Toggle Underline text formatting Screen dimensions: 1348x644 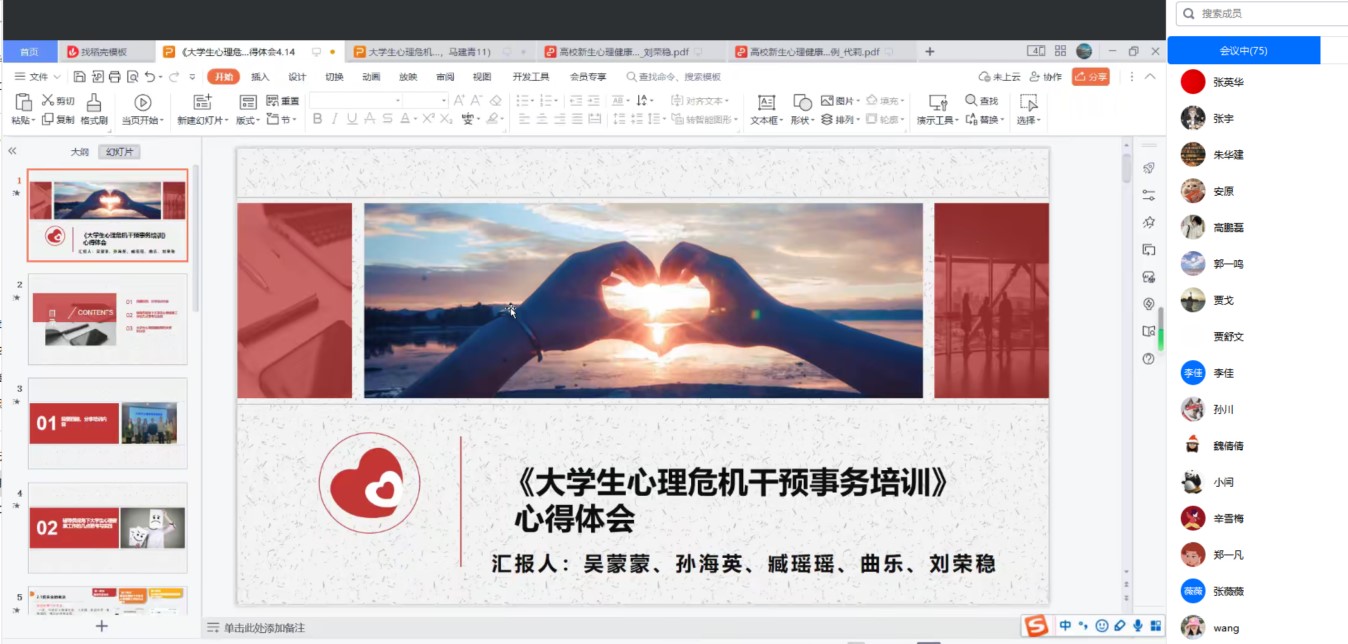(x=352, y=119)
